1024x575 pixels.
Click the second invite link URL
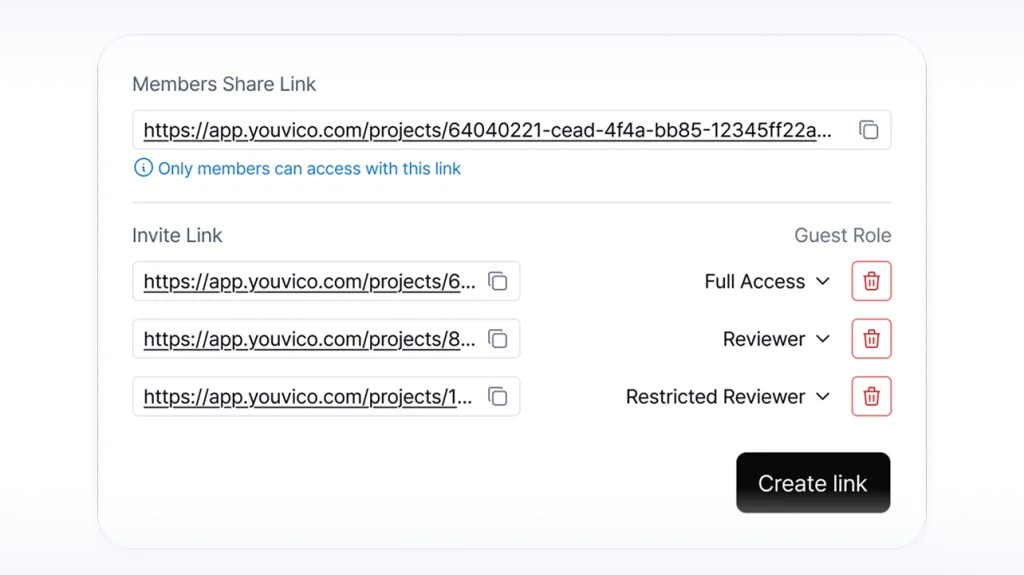click(x=309, y=339)
